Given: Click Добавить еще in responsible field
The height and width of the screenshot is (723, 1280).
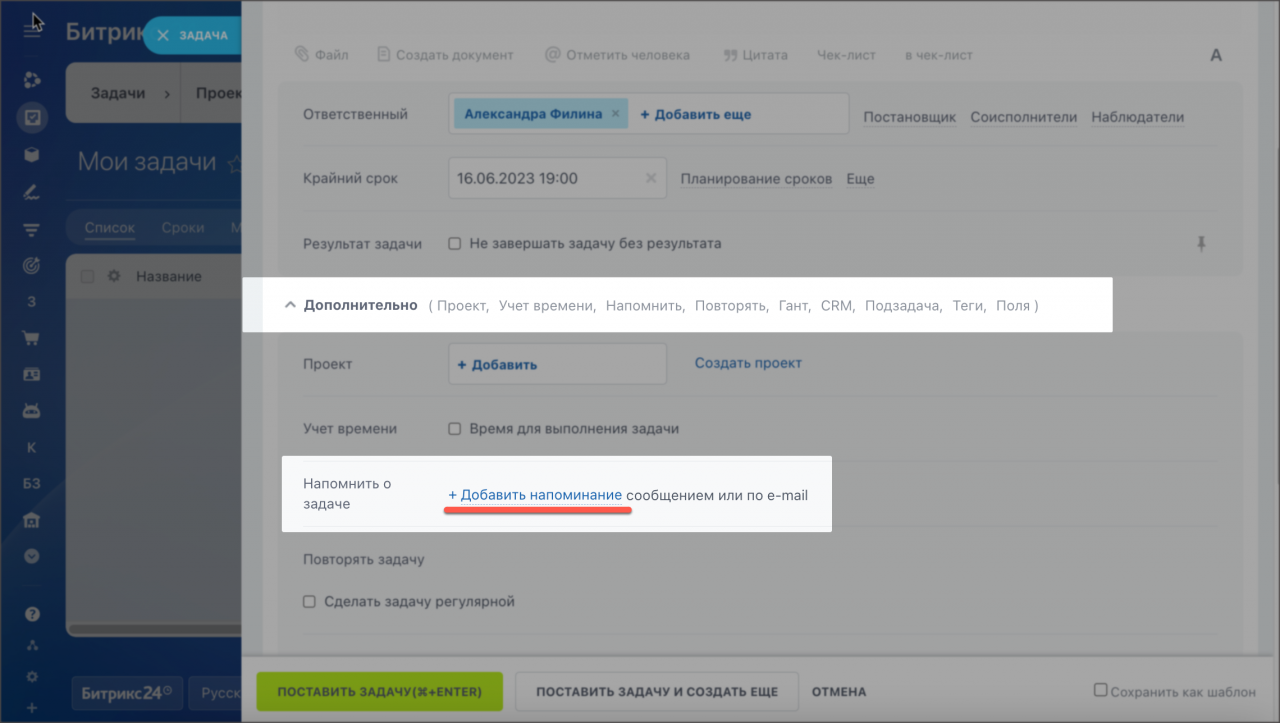Looking at the screenshot, I should pyautogui.click(x=696, y=114).
